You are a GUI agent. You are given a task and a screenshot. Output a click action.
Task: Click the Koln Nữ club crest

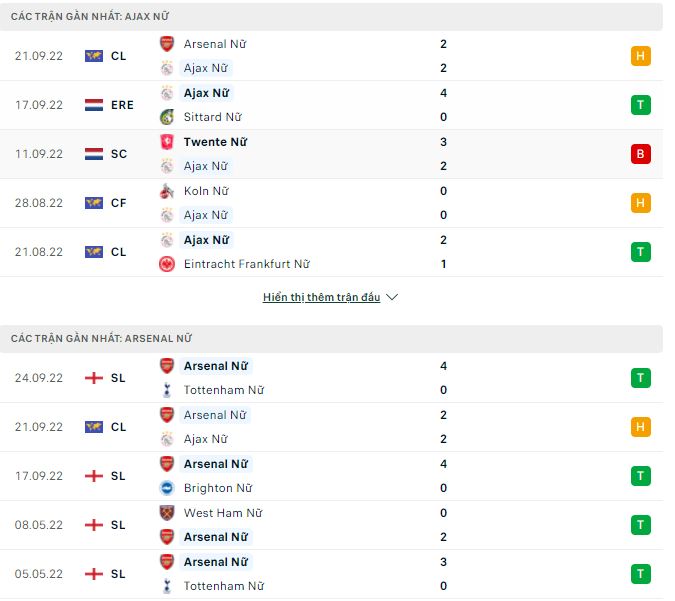[167, 191]
